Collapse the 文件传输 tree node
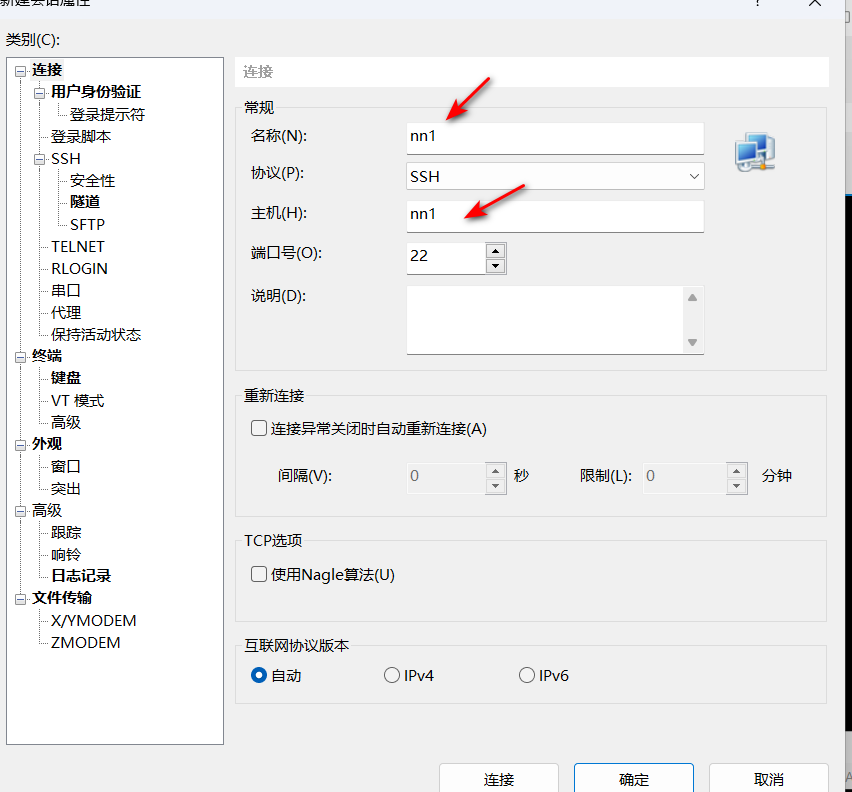The width and height of the screenshot is (852, 792). (21, 598)
